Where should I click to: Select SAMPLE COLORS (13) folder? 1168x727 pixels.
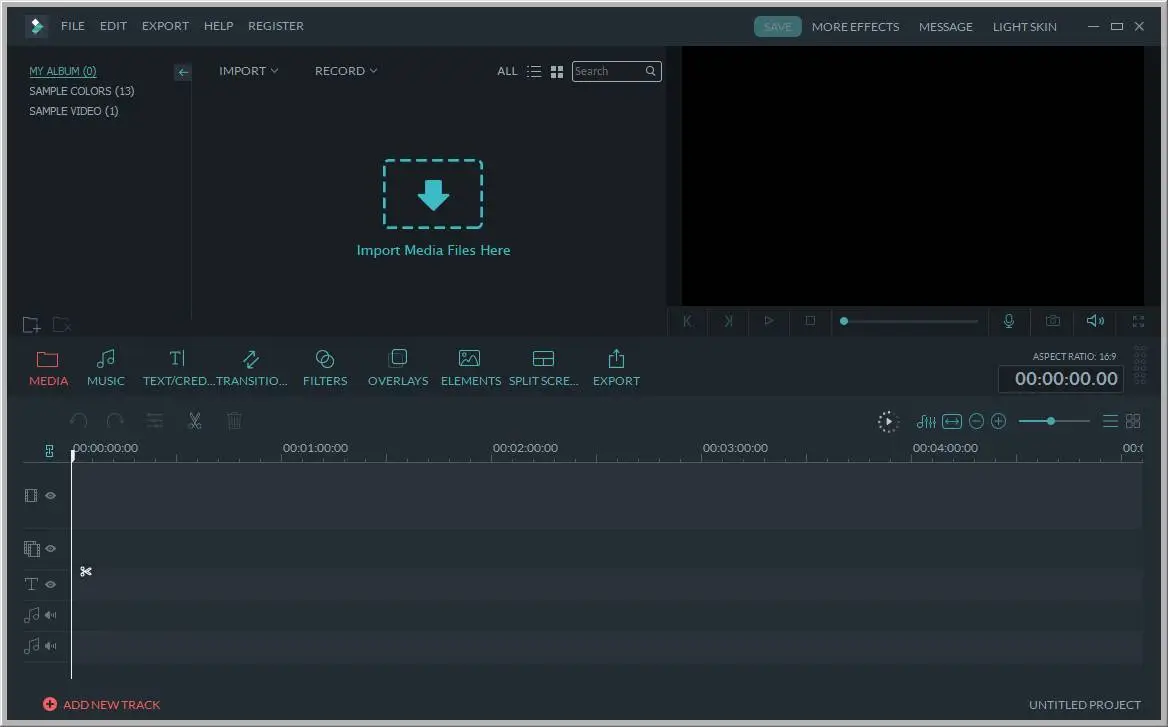tap(82, 91)
